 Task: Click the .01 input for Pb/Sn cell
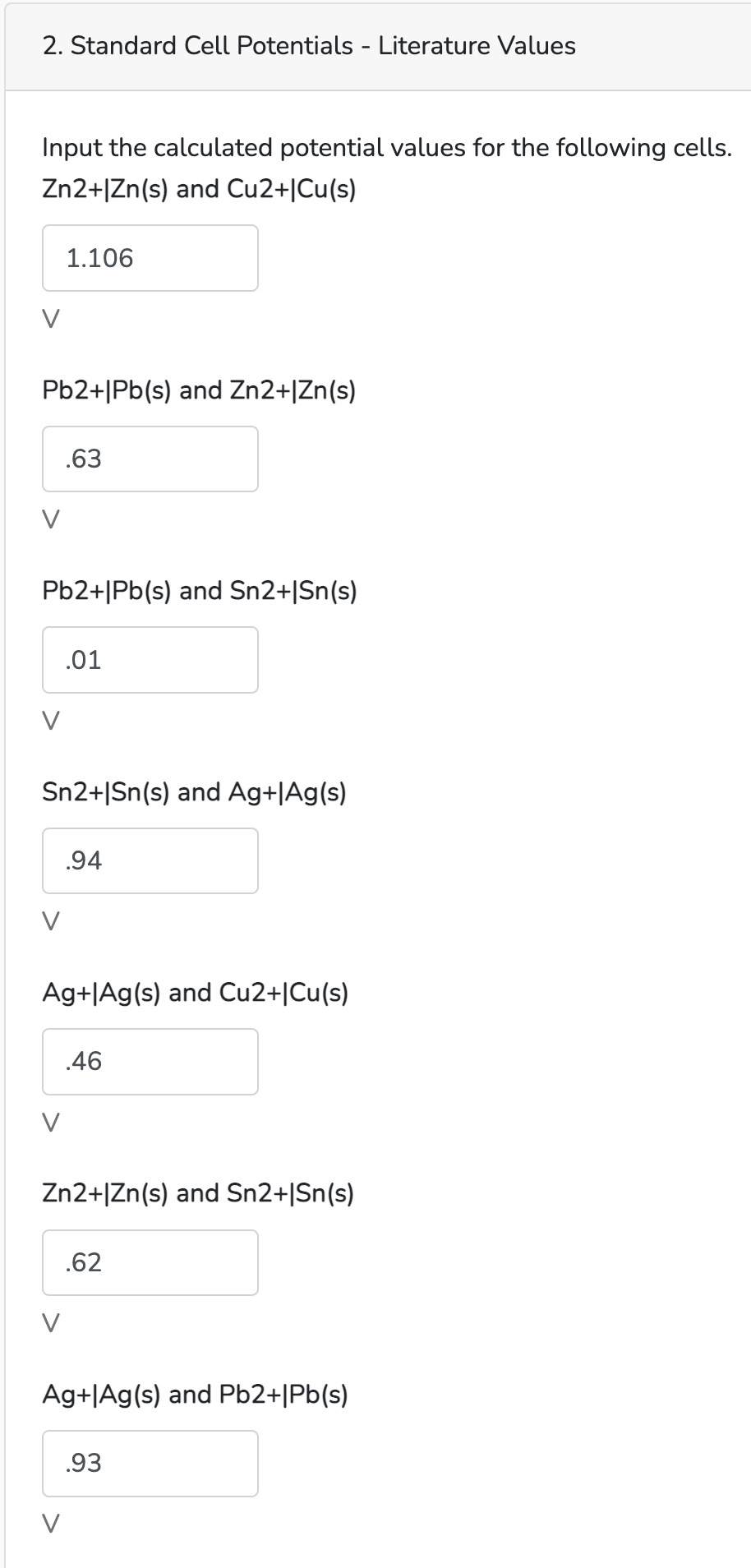click(x=150, y=660)
